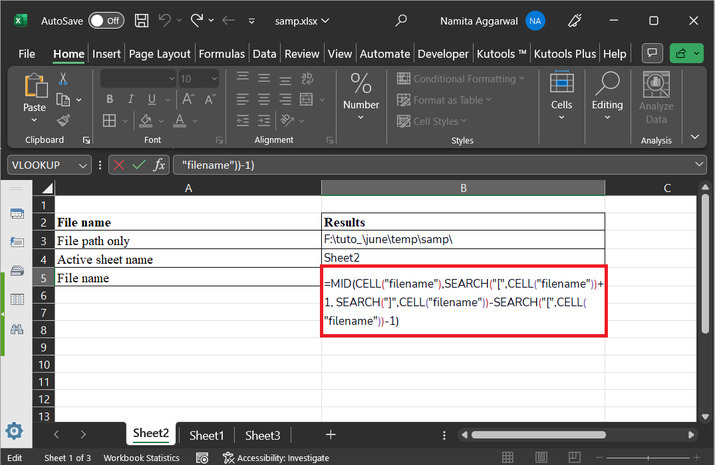The image size is (715, 465).
Task: Expand the formula bar chevron
Action: coord(699,165)
